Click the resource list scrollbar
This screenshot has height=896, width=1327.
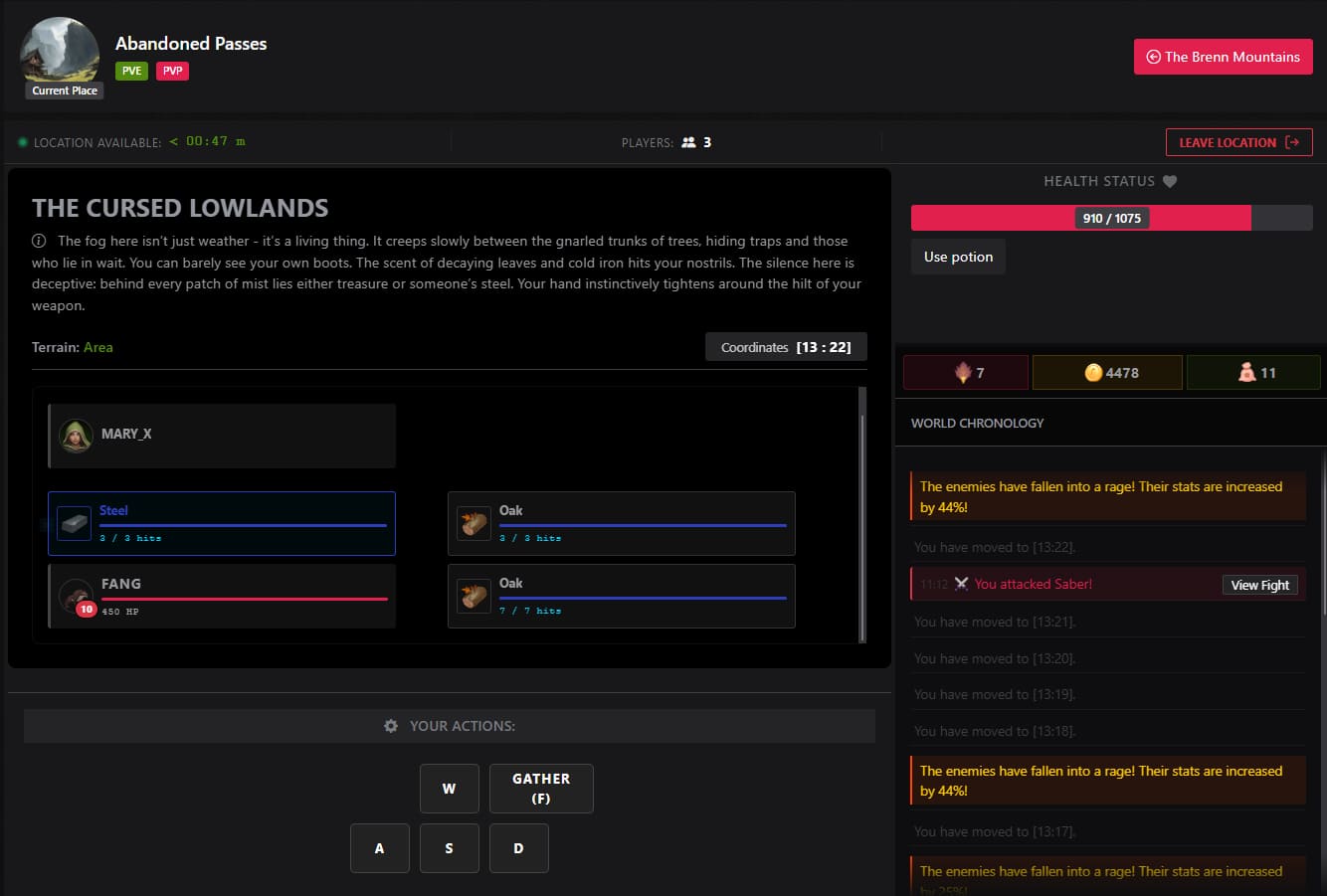[862, 514]
